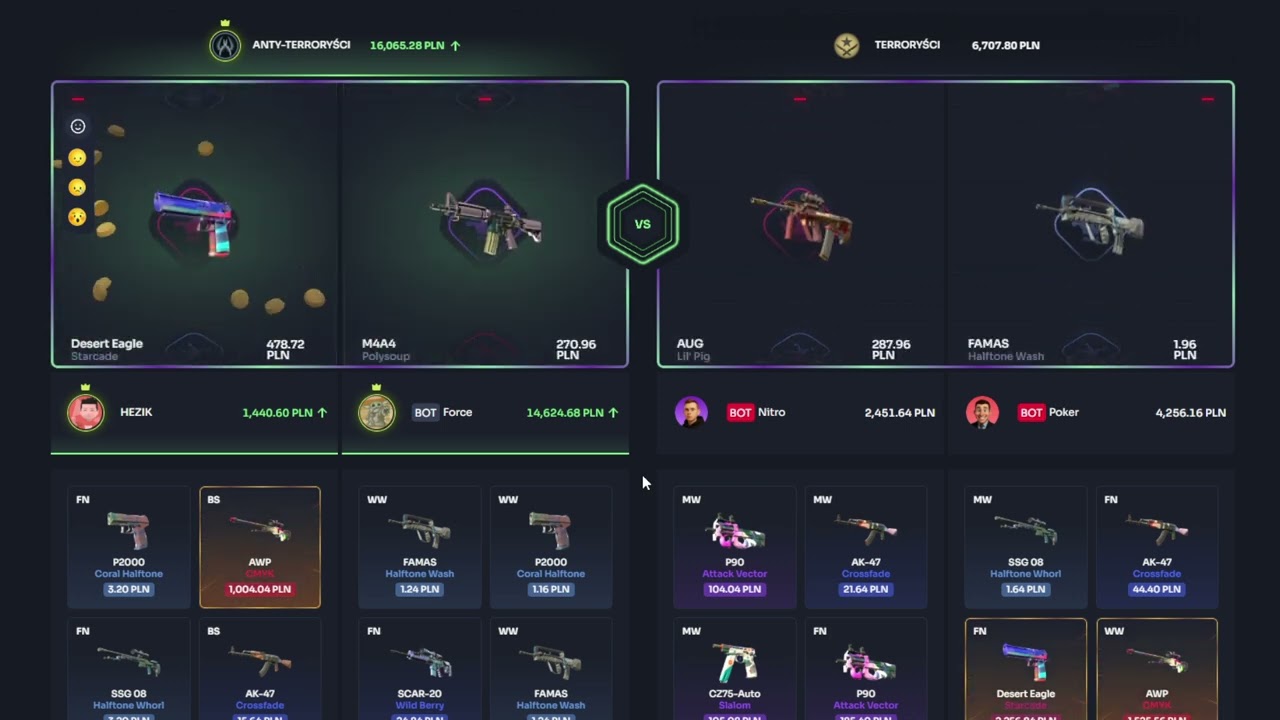Open BOT Poker's avatar
Viewport: 1280px width, 720px height.
click(982, 412)
